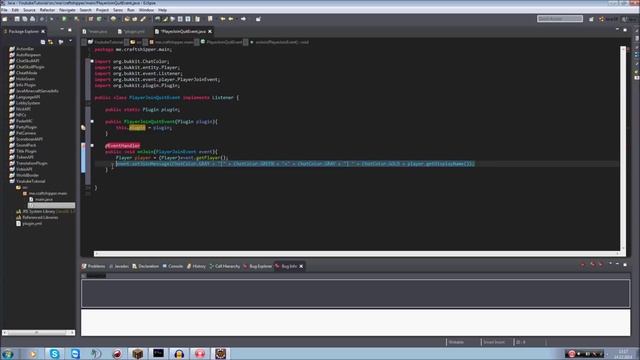Open the File menu
The image size is (640, 360).
(x=4, y=9)
